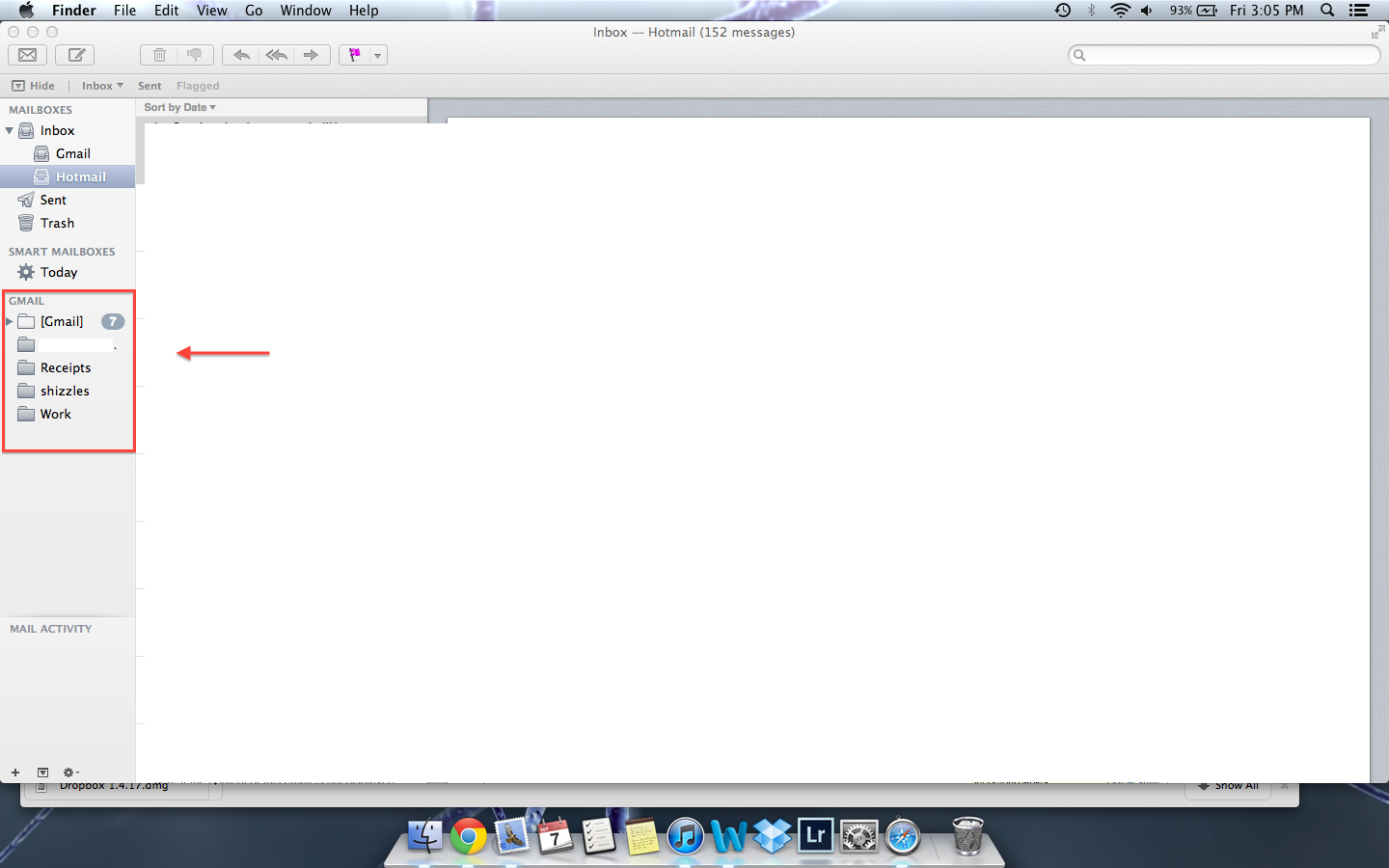The width and height of the screenshot is (1389, 868).
Task: Open Reminders from the Dock
Action: click(599, 835)
